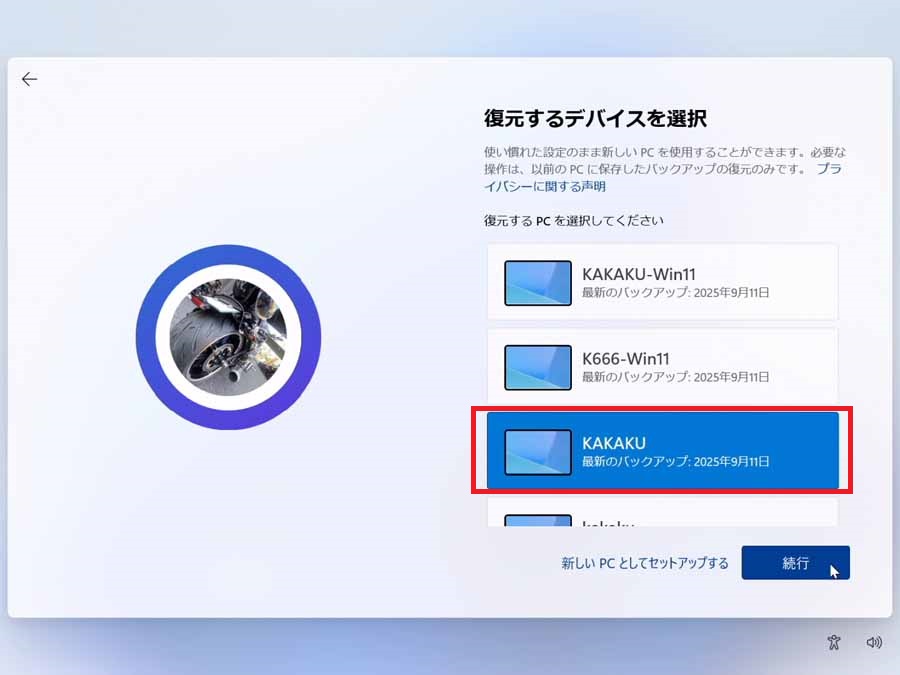Click the back arrow at top left
Screen dimensions: 900x675
pos(29,79)
